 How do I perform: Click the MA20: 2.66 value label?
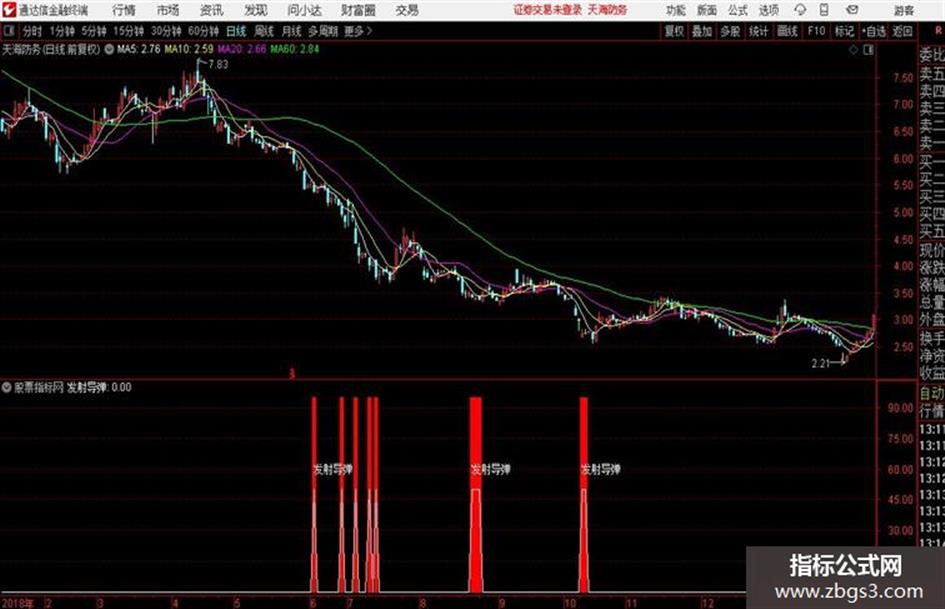click(x=242, y=49)
